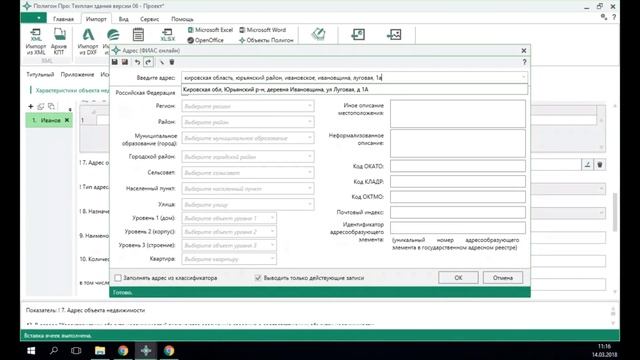Open help question mark in address dialog

(x=524, y=62)
